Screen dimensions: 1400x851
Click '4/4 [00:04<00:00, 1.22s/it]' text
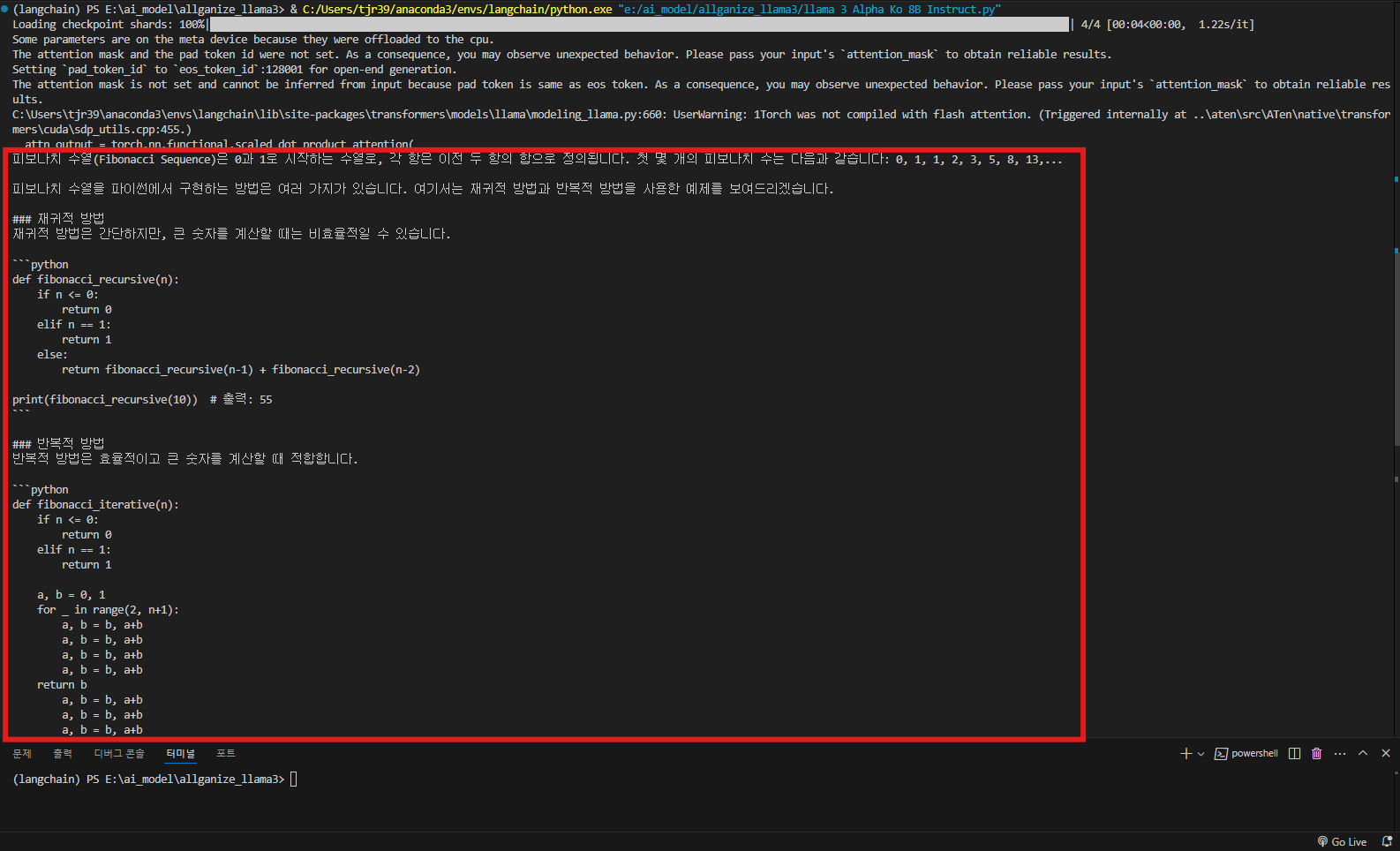click(x=1168, y=24)
